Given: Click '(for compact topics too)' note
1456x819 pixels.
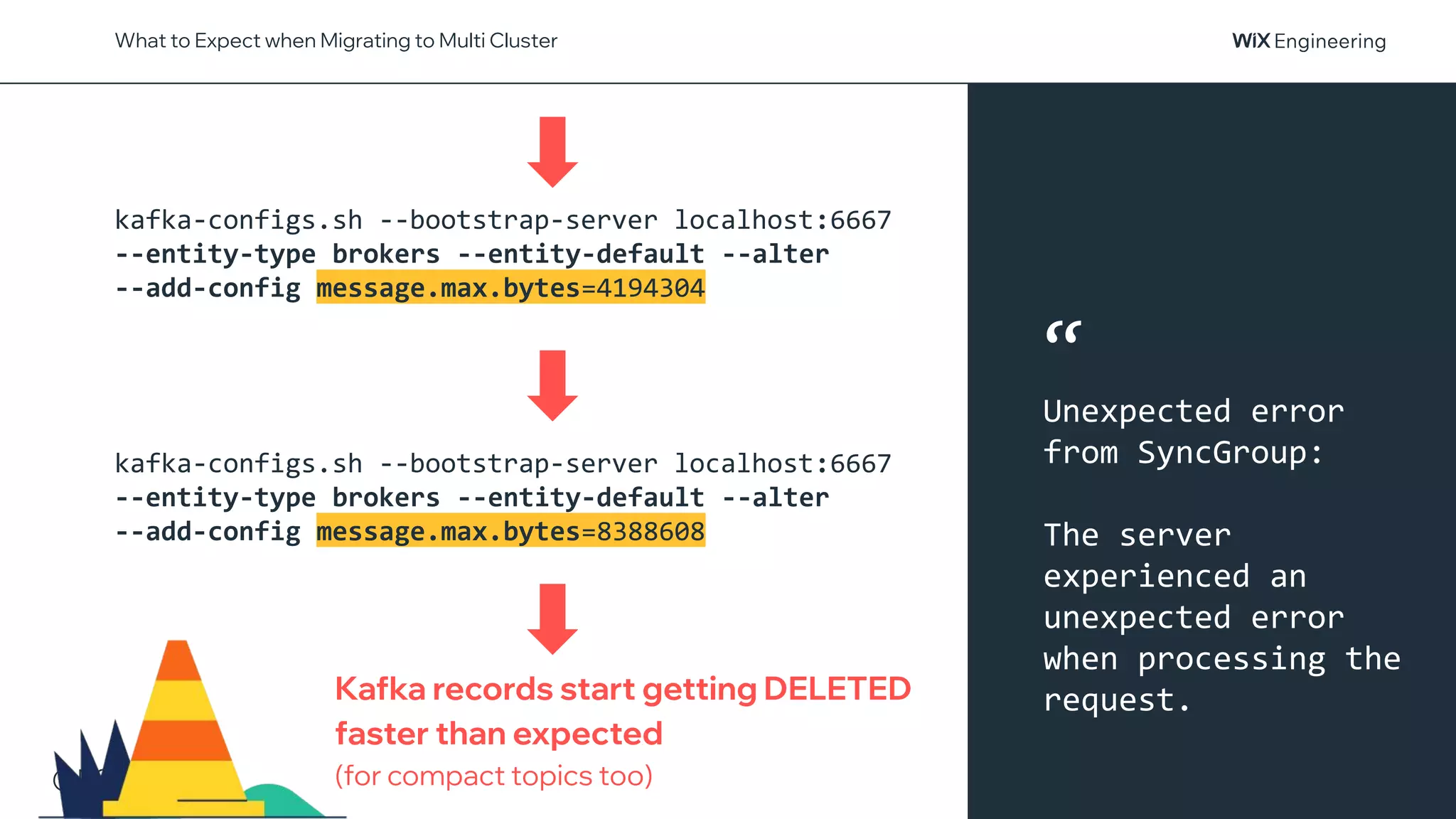Looking at the screenshot, I should [x=493, y=776].
